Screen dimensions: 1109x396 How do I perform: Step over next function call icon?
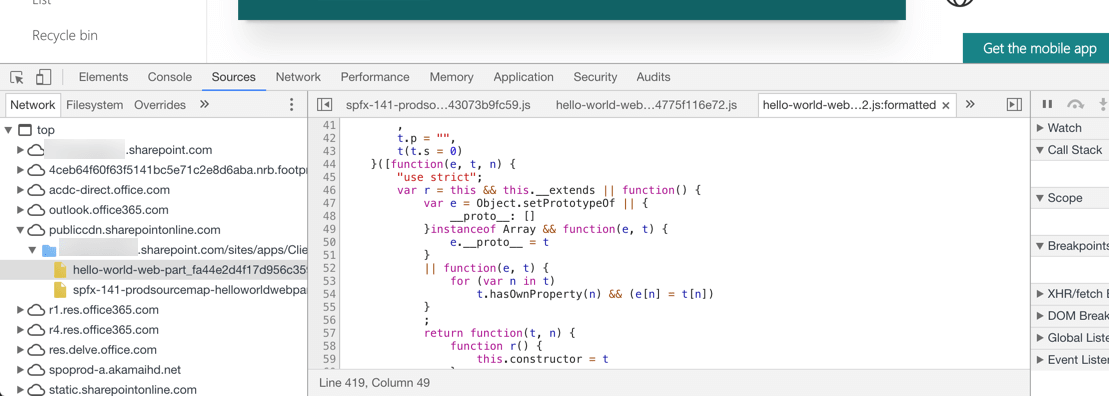pyautogui.click(x=1076, y=105)
